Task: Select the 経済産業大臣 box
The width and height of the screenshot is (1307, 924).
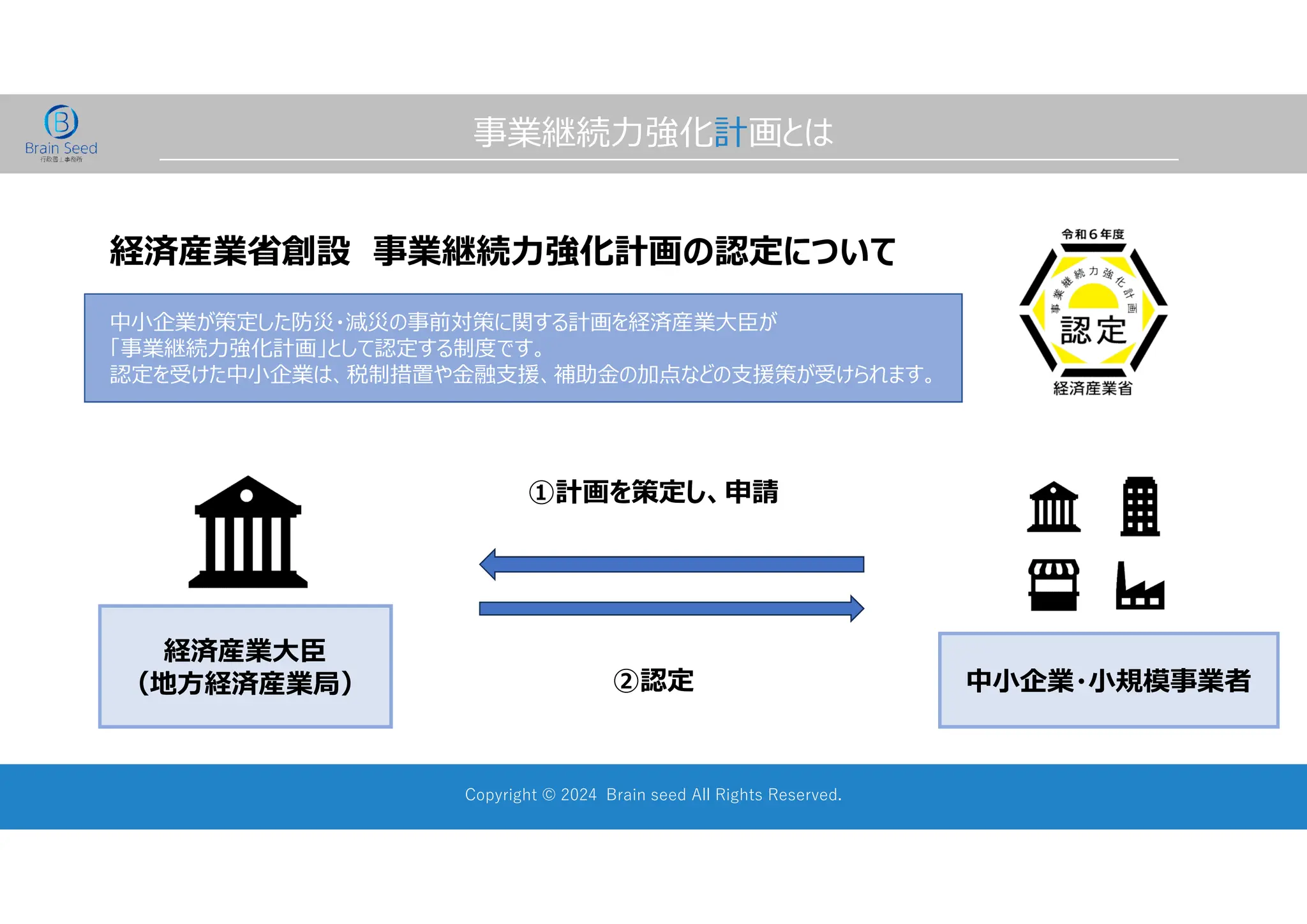Action: [246, 666]
